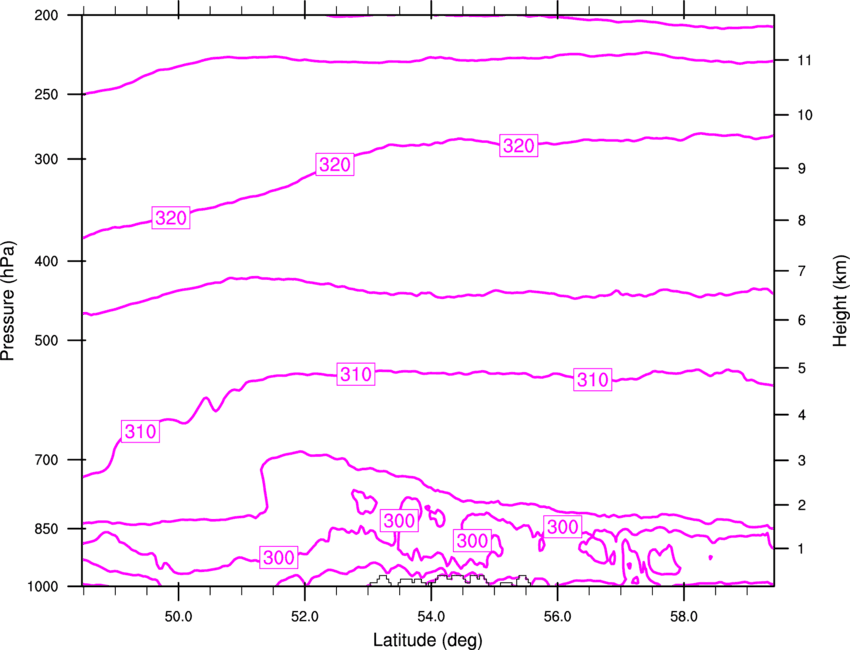Click the 56.0 latitude tick label

point(558,617)
